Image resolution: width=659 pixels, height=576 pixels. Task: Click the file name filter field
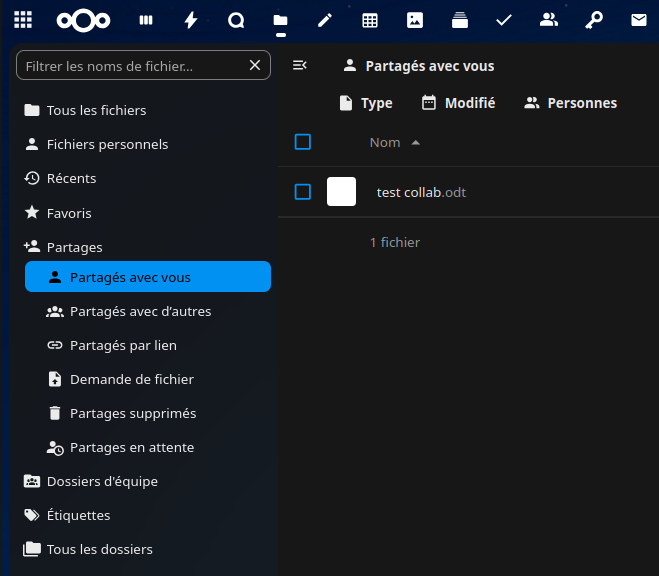click(132, 66)
